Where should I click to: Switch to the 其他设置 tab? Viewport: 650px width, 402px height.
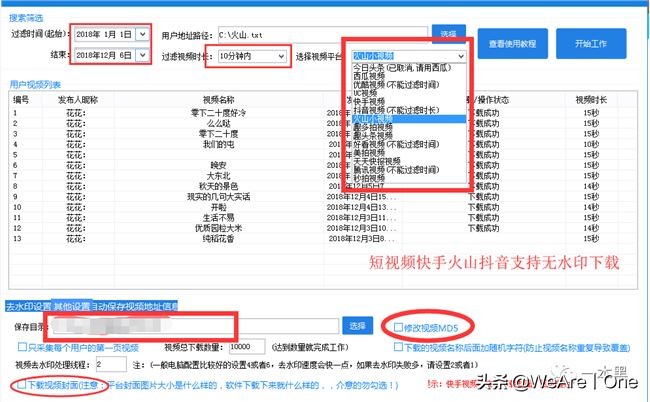pyautogui.click(x=71, y=306)
